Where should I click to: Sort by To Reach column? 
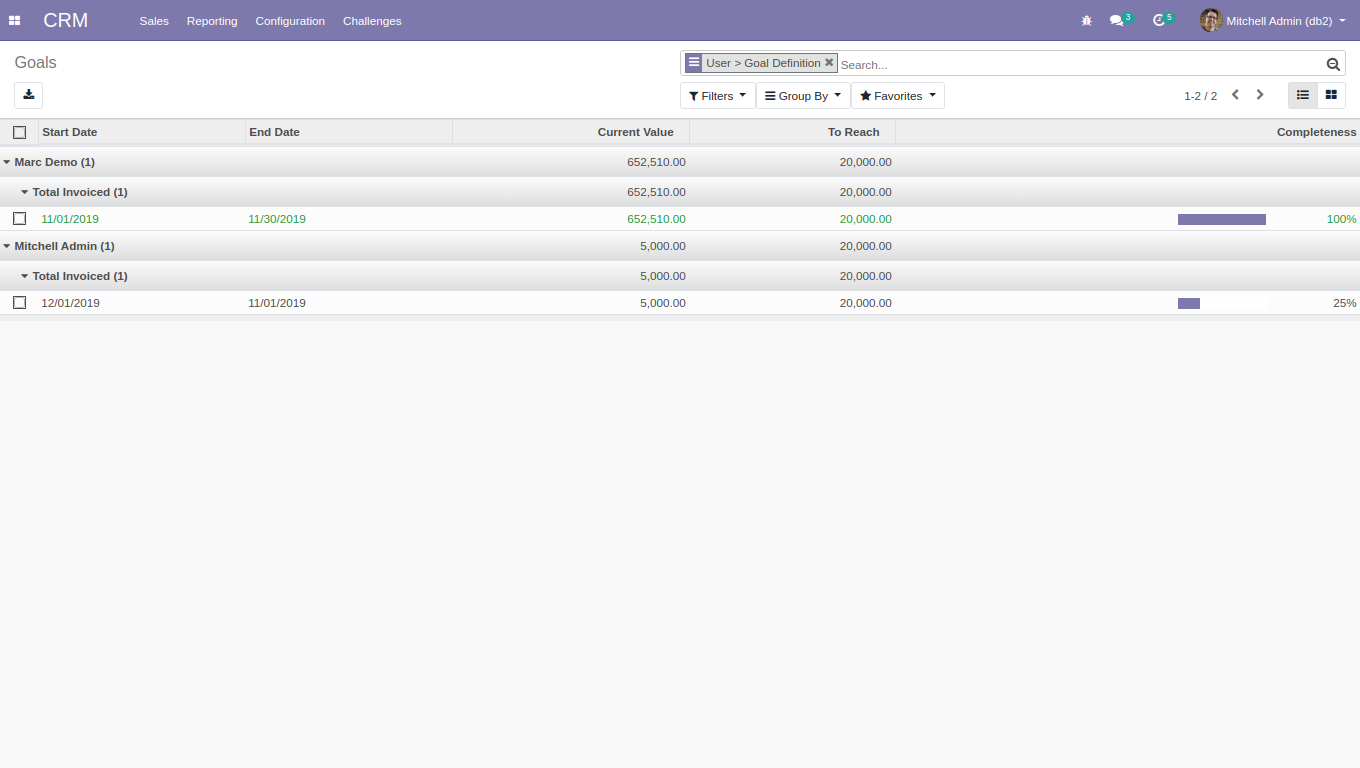[x=792, y=132]
